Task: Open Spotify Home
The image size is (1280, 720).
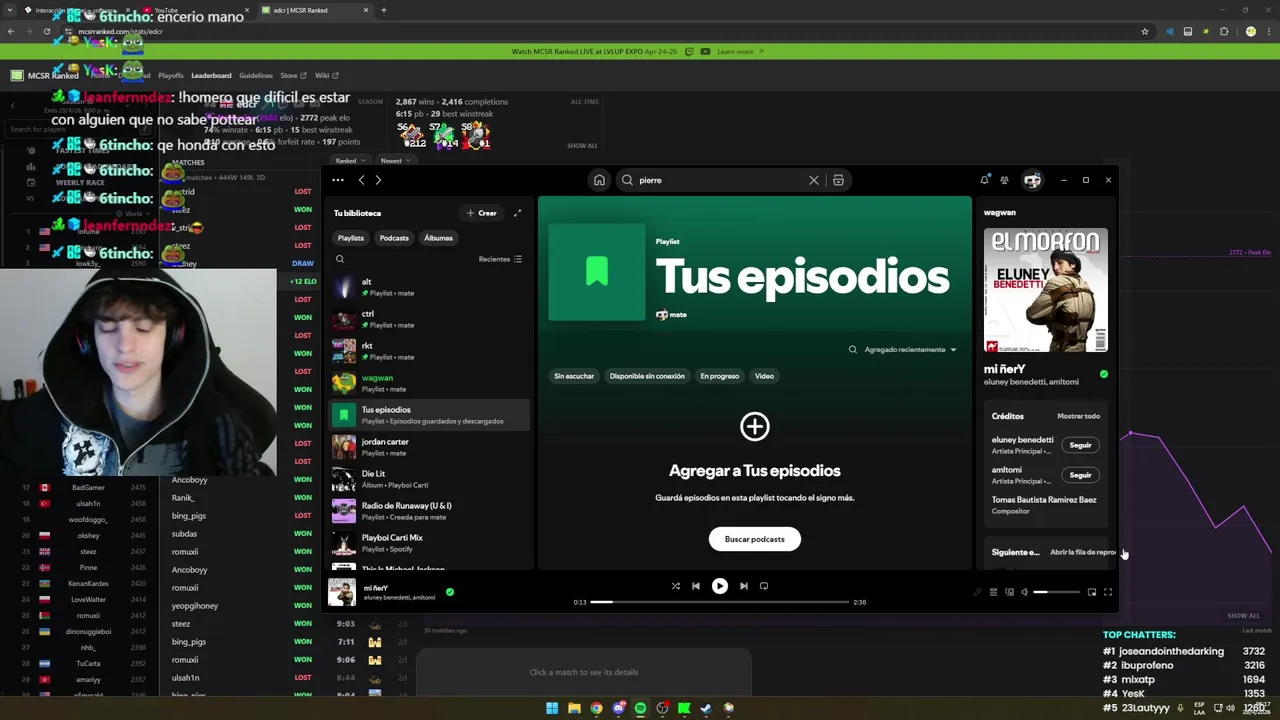Action: click(599, 180)
